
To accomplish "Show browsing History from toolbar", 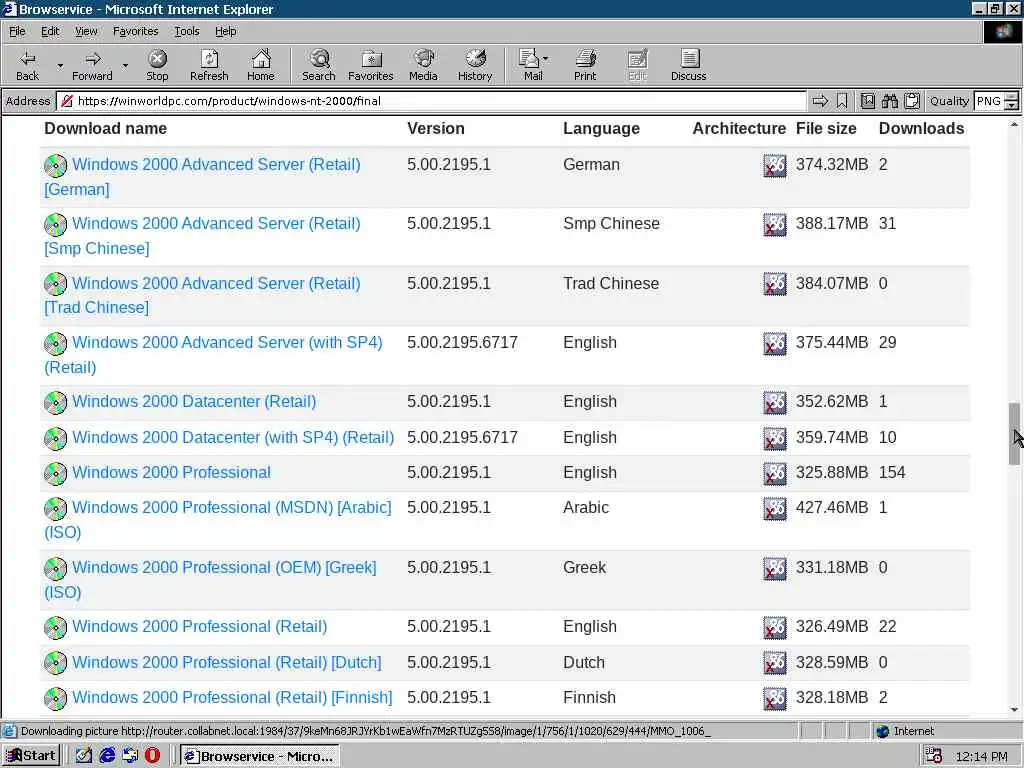I will pyautogui.click(x=475, y=65).
